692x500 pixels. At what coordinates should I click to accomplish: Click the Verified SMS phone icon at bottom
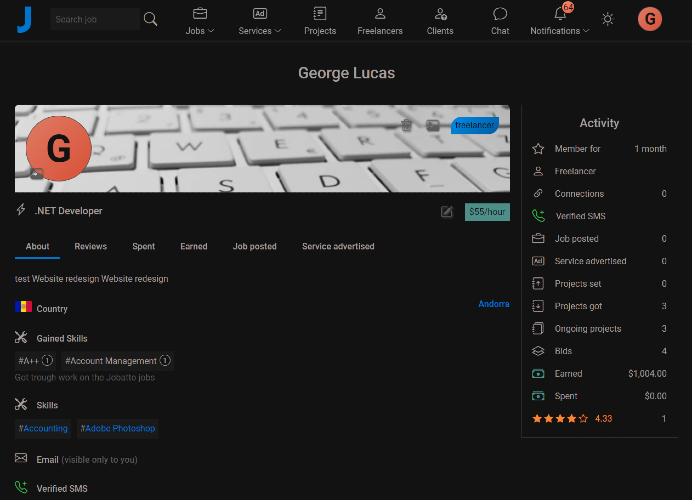pos(21,487)
